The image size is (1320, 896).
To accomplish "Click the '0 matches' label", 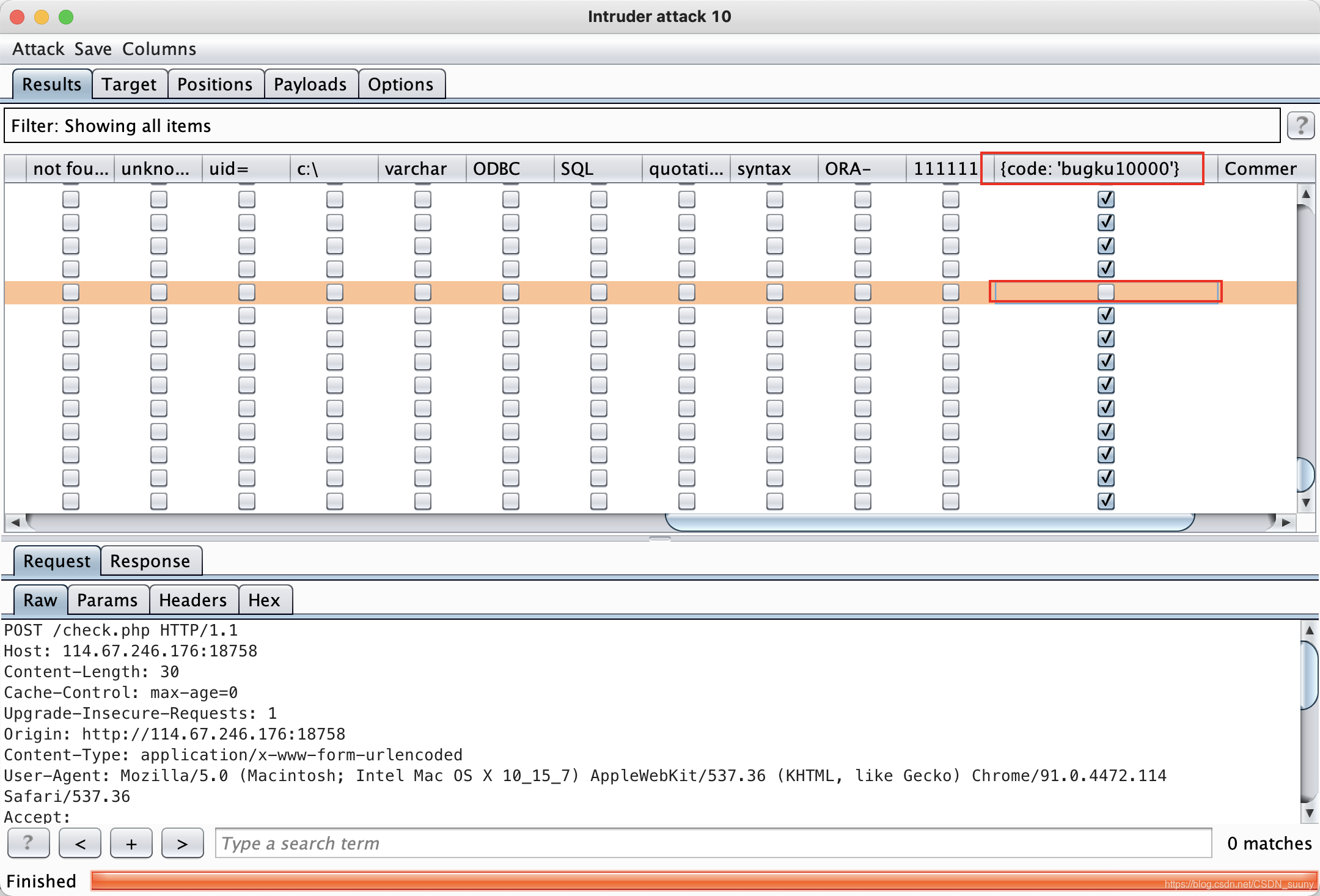I will [x=1269, y=843].
